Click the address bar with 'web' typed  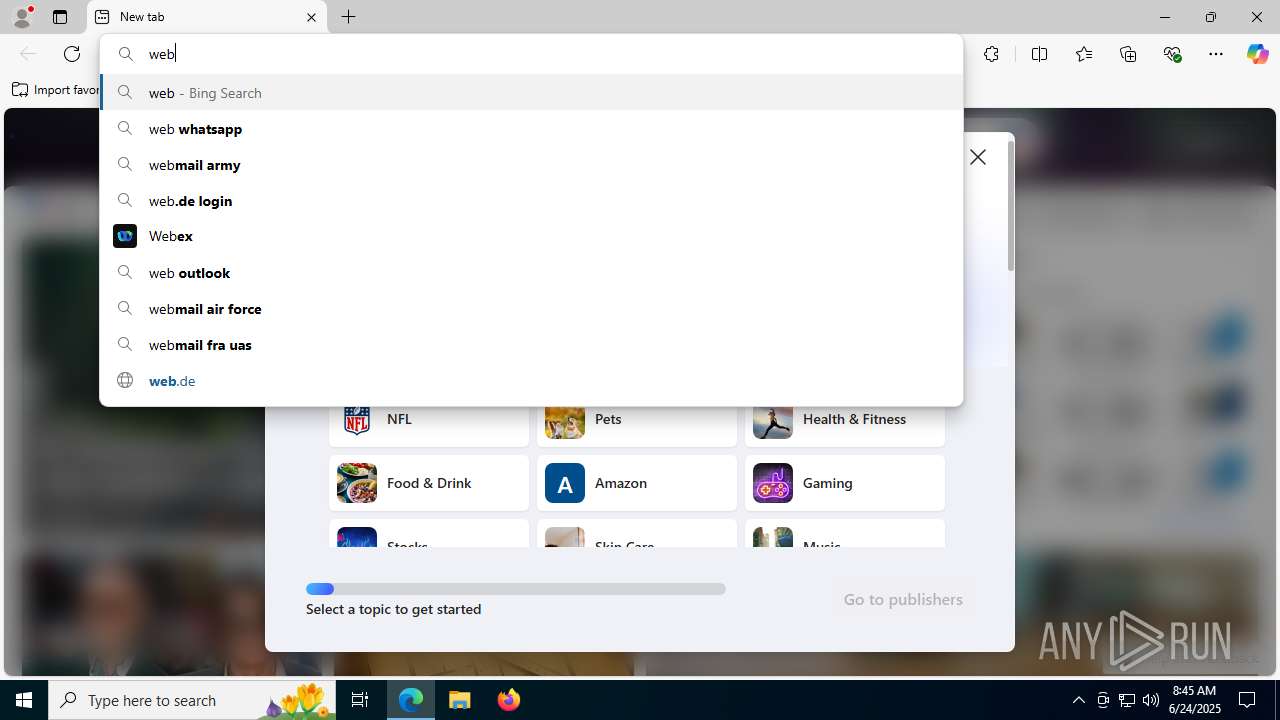pos(531,54)
